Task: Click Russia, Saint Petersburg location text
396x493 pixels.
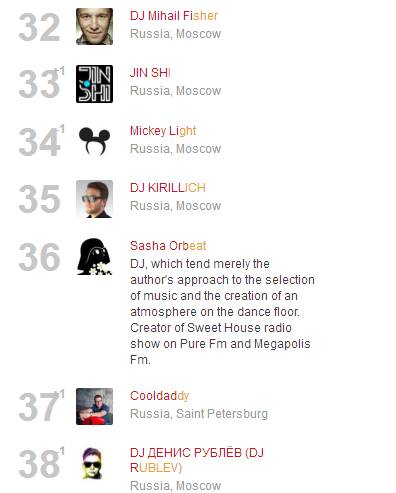Action: pyautogui.click(x=199, y=414)
